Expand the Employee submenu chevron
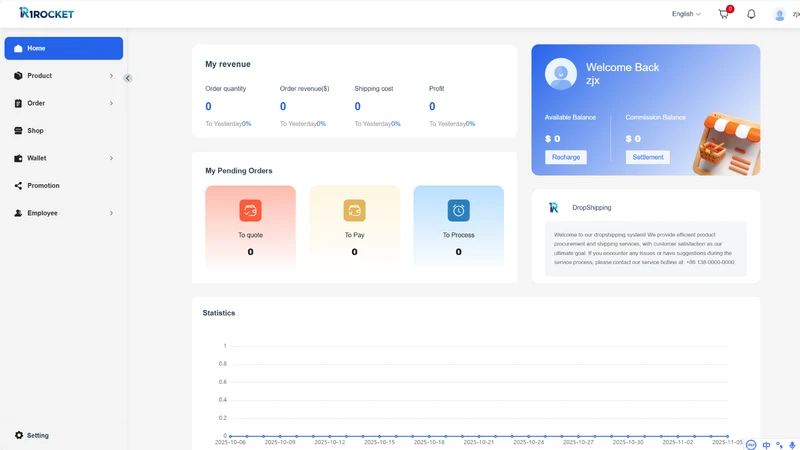The image size is (800, 450). [x=111, y=213]
